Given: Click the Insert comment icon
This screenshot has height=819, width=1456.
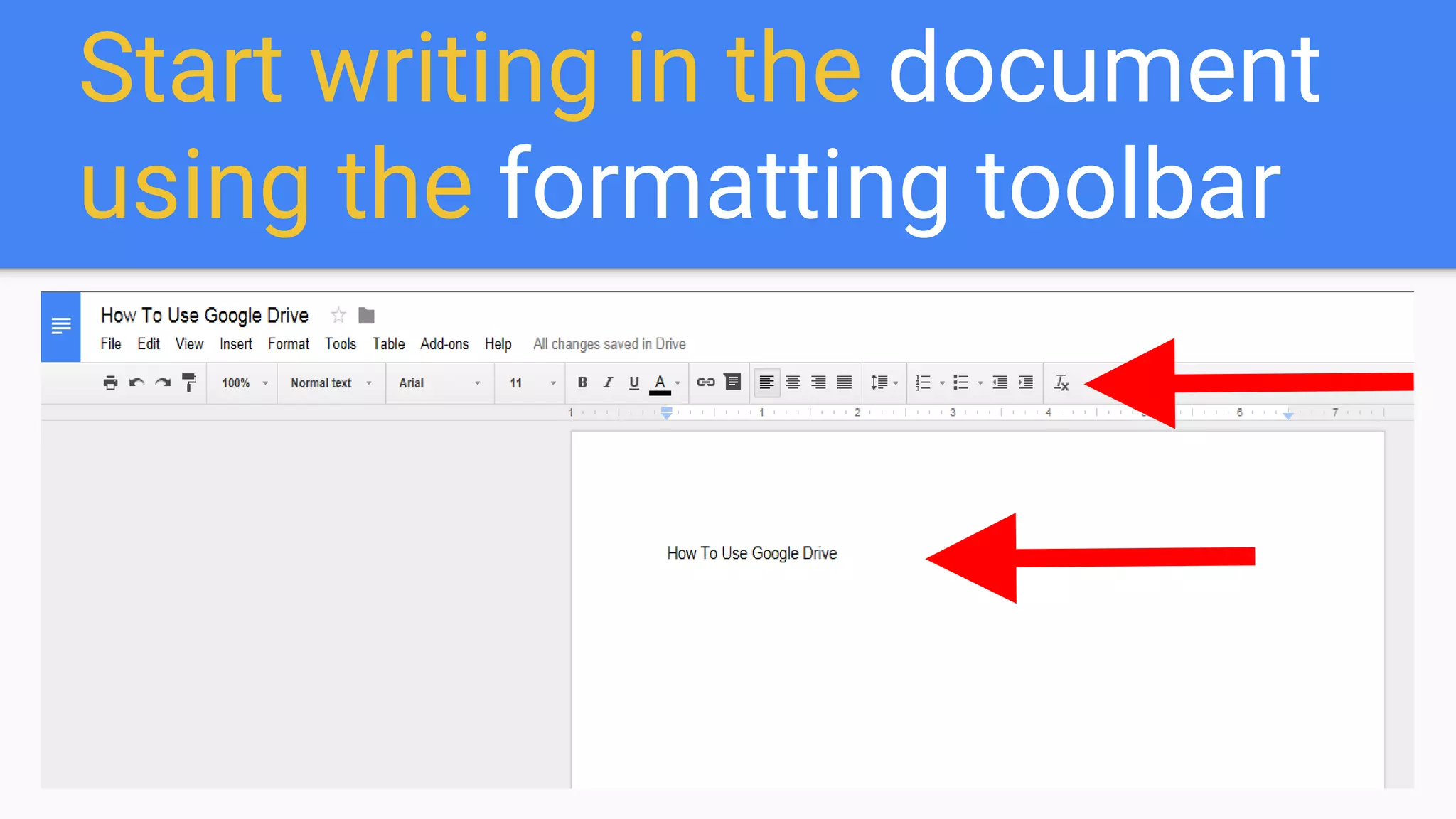Looking at the screenshot, I should coord(732,382).
